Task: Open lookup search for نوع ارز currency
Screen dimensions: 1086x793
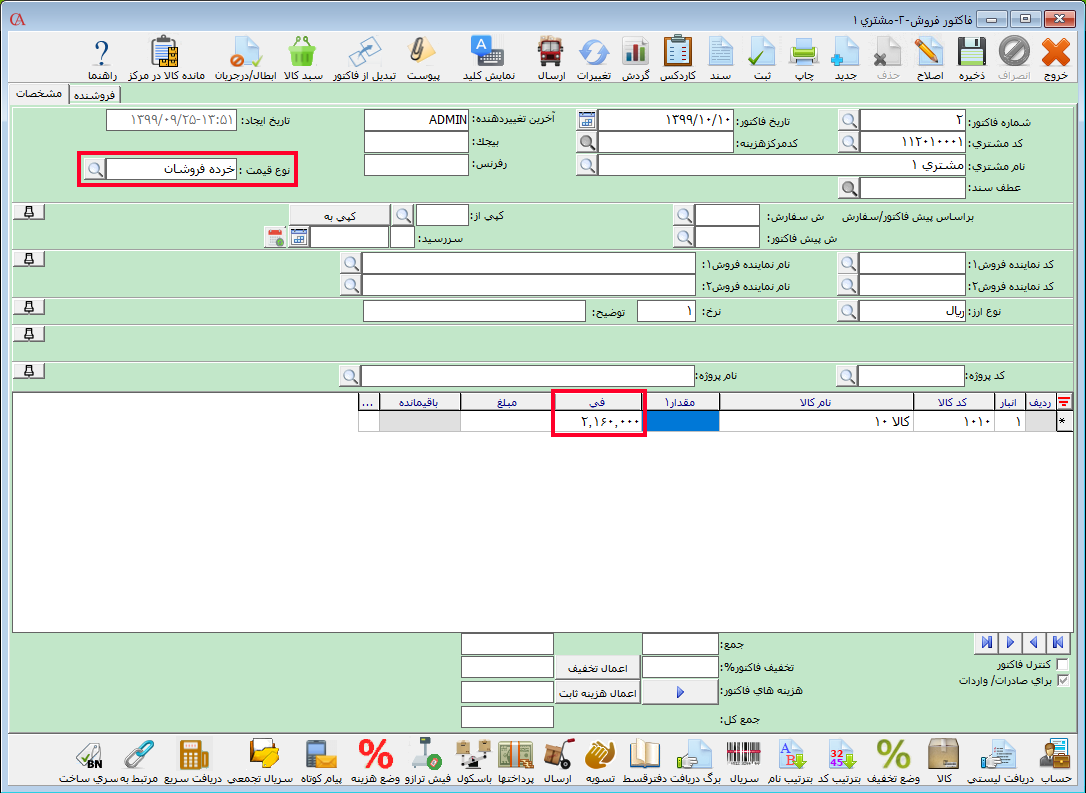Action: (x=847, y=311)
